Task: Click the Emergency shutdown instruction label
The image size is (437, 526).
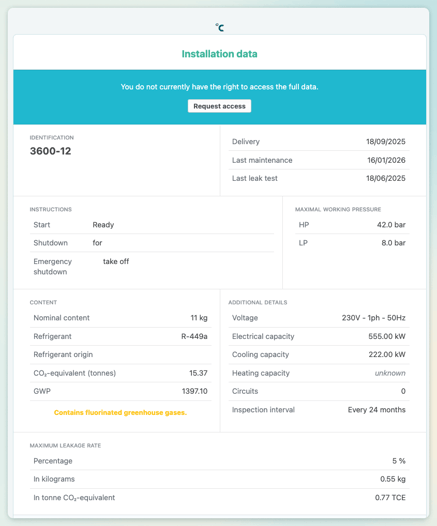Action: click(x=53, y=267)
